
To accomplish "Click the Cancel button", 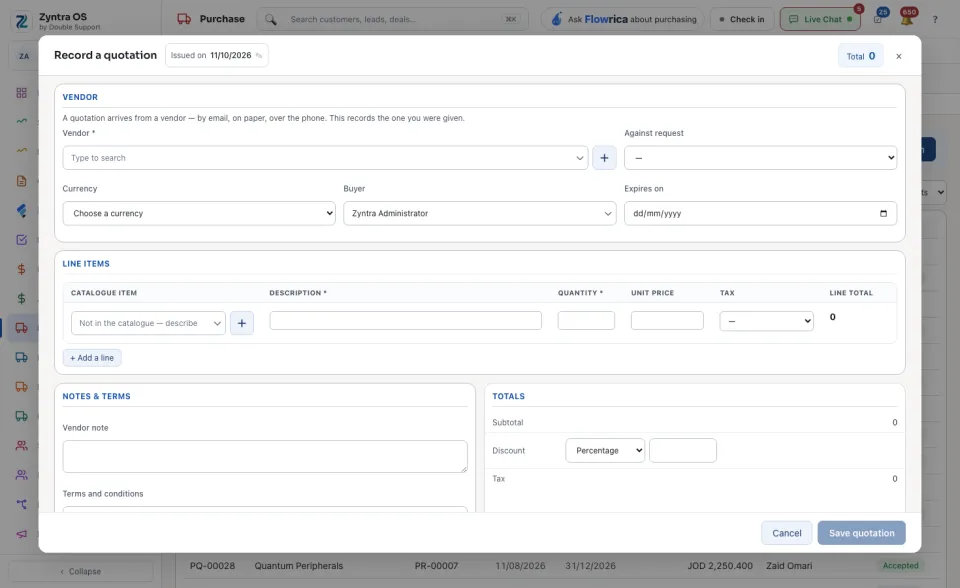I will [787, 533].
